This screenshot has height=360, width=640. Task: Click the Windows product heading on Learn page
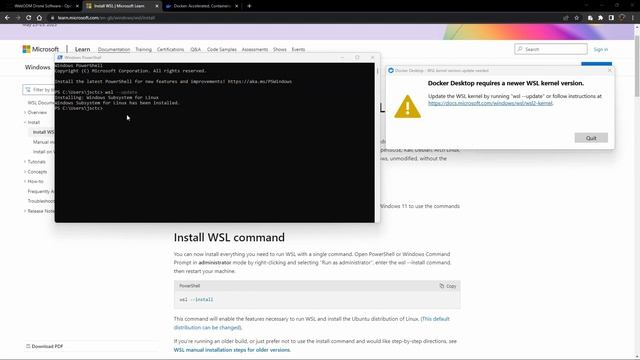pos(37,67)
